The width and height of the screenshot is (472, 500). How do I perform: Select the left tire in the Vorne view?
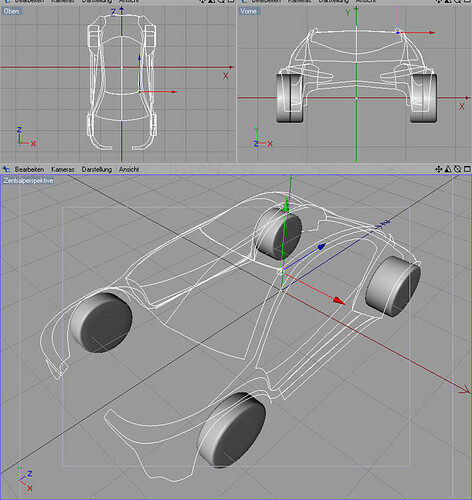[x=290, y=98]
